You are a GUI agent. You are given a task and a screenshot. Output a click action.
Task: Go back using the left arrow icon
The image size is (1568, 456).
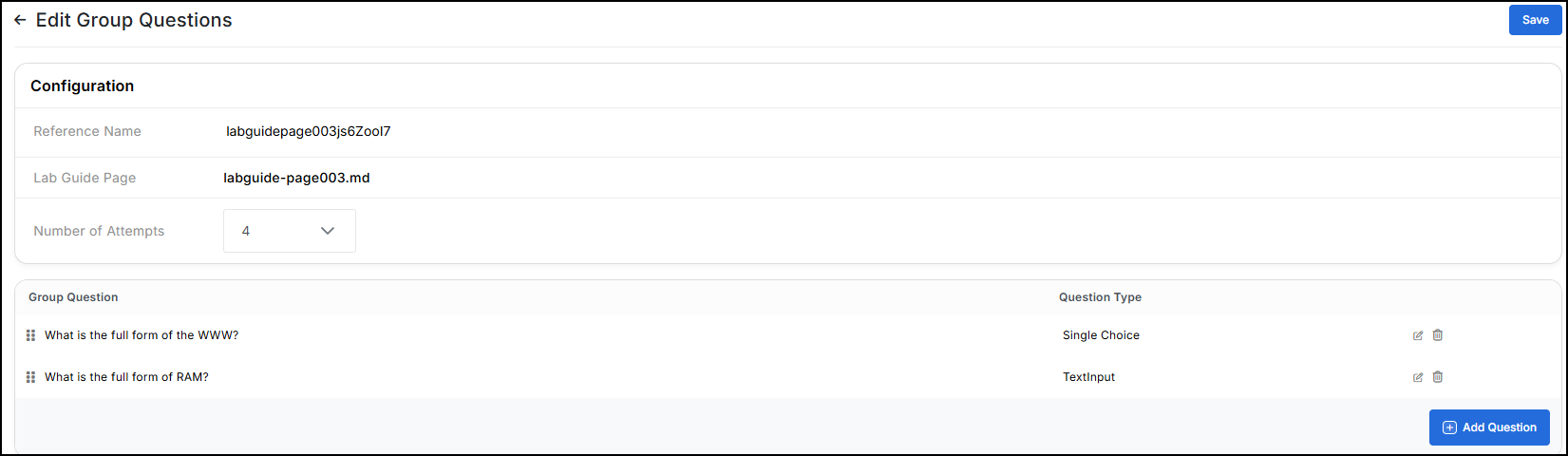tap(20, 20)
